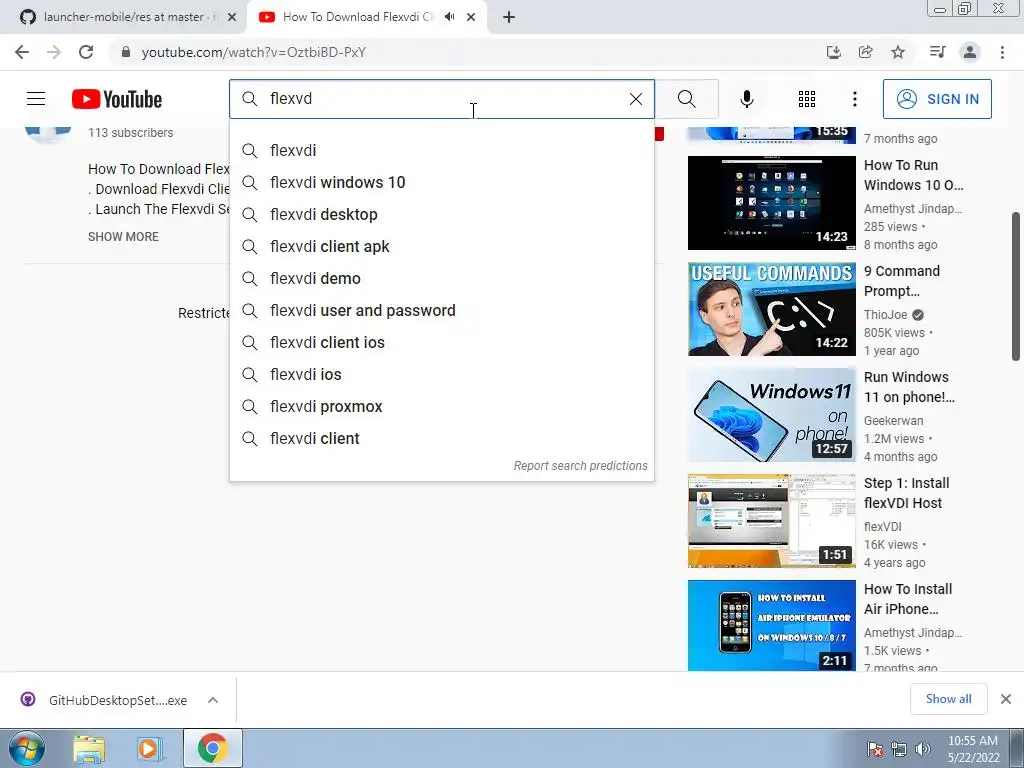Open YouTube settings three-dot menu
Viewport: 1024px width, 768px height.
[x=854, y=99]
